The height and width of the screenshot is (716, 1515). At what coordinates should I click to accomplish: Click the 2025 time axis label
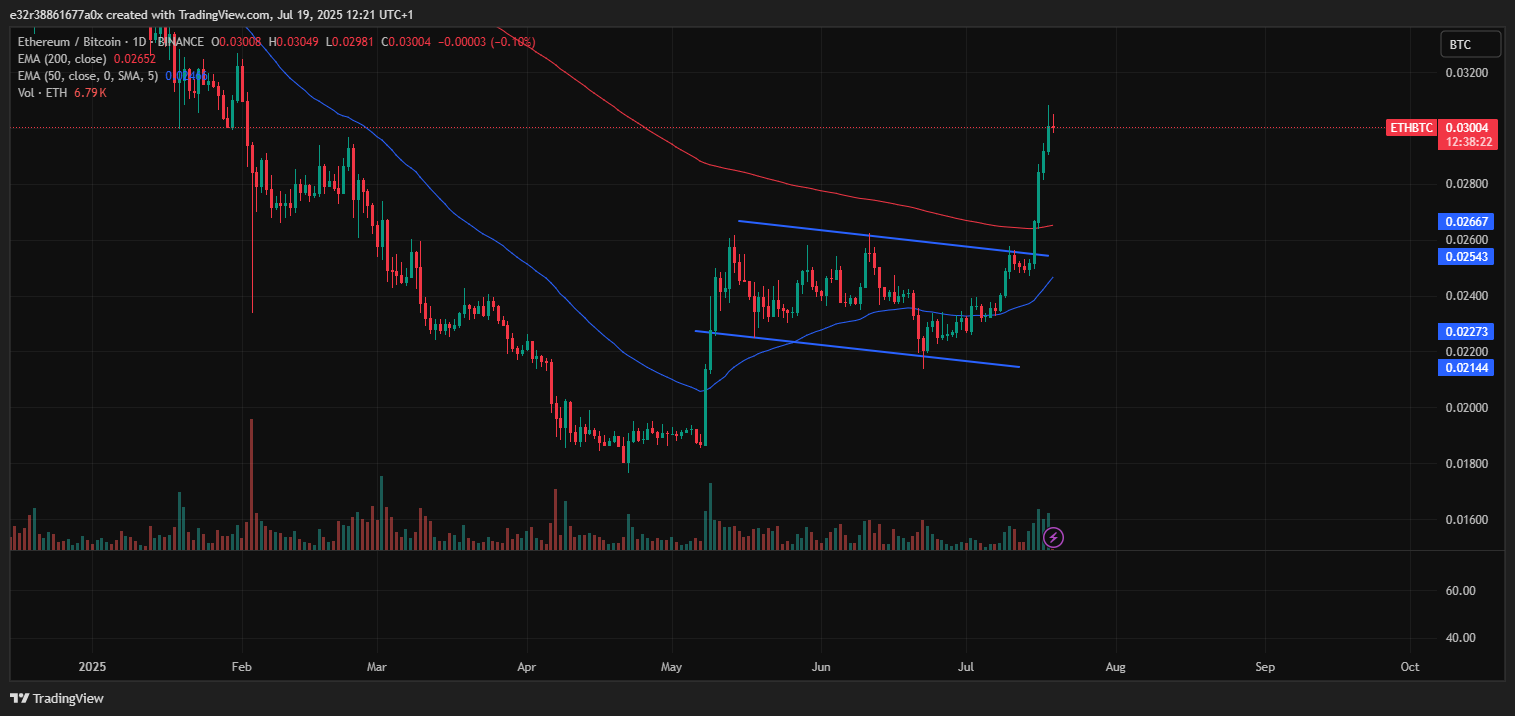click(92, 665)
